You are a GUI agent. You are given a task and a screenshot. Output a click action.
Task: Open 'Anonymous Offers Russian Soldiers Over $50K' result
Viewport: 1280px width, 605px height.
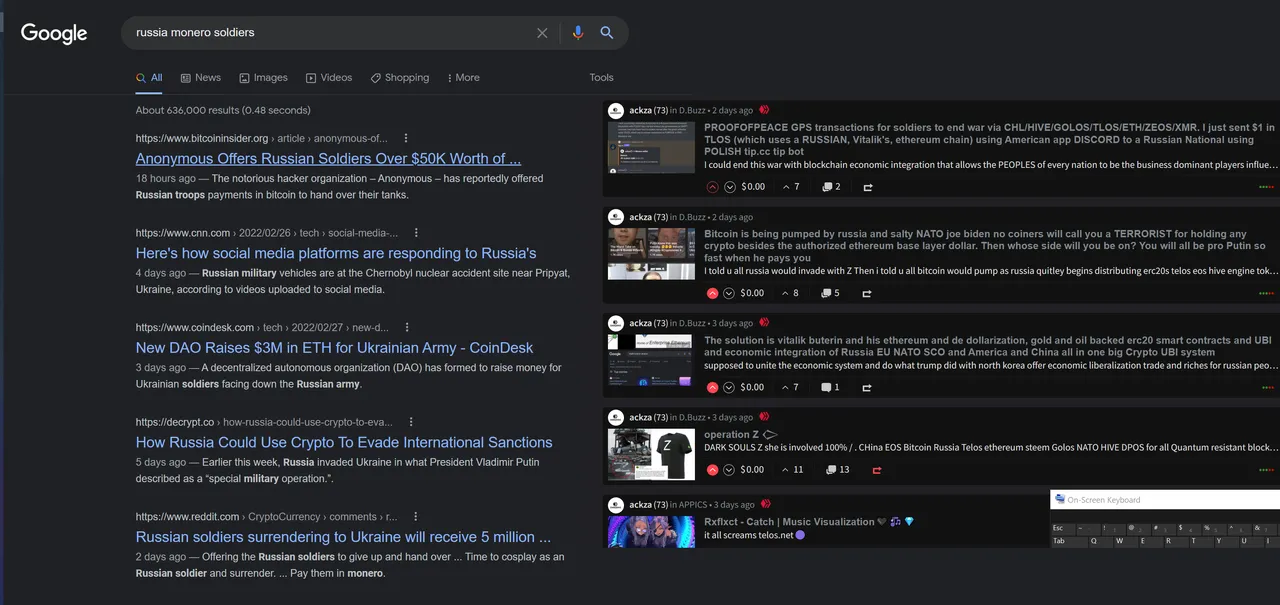(328, 159)
